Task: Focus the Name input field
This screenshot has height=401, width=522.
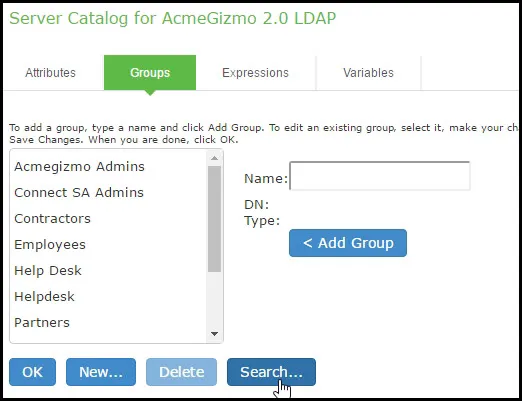Action: point(380,176)
